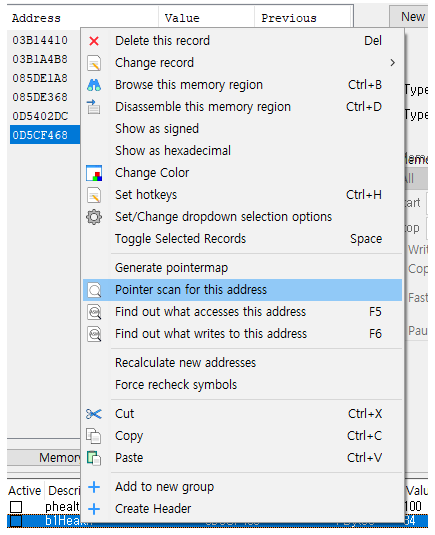Image resolution: width=435 pixels, height=535 pixels.
Task: Click the Find what writes icon
Action: point(94,334)
